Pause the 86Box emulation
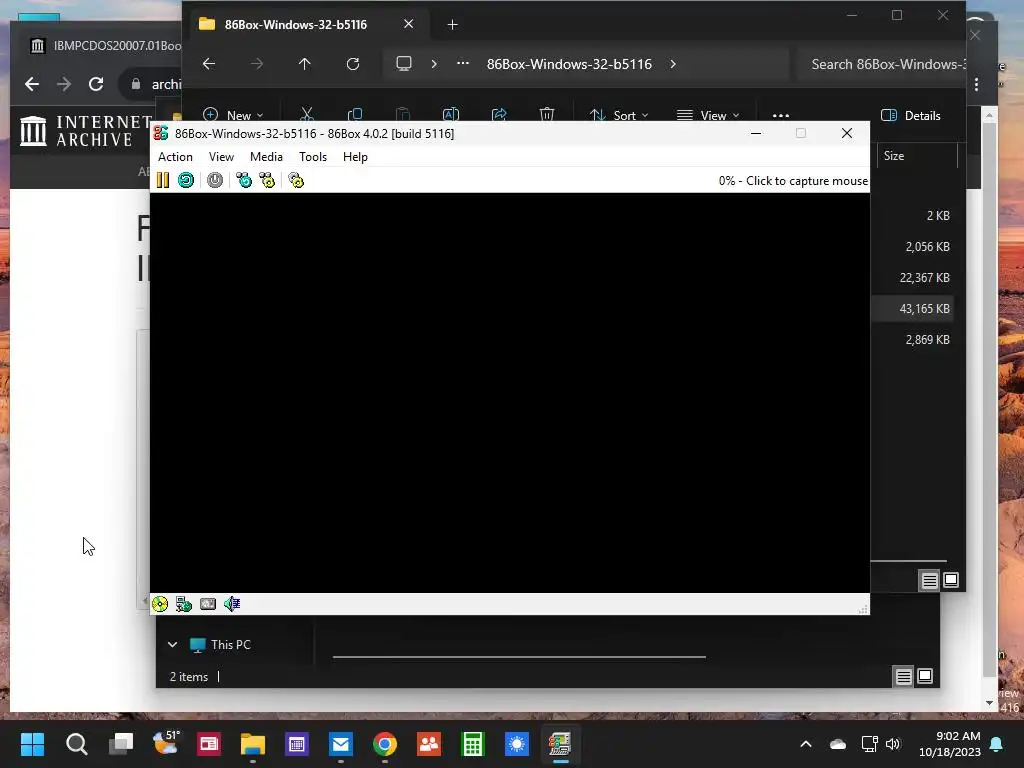This screenshot has height=768, width=1024. [163, 180]
